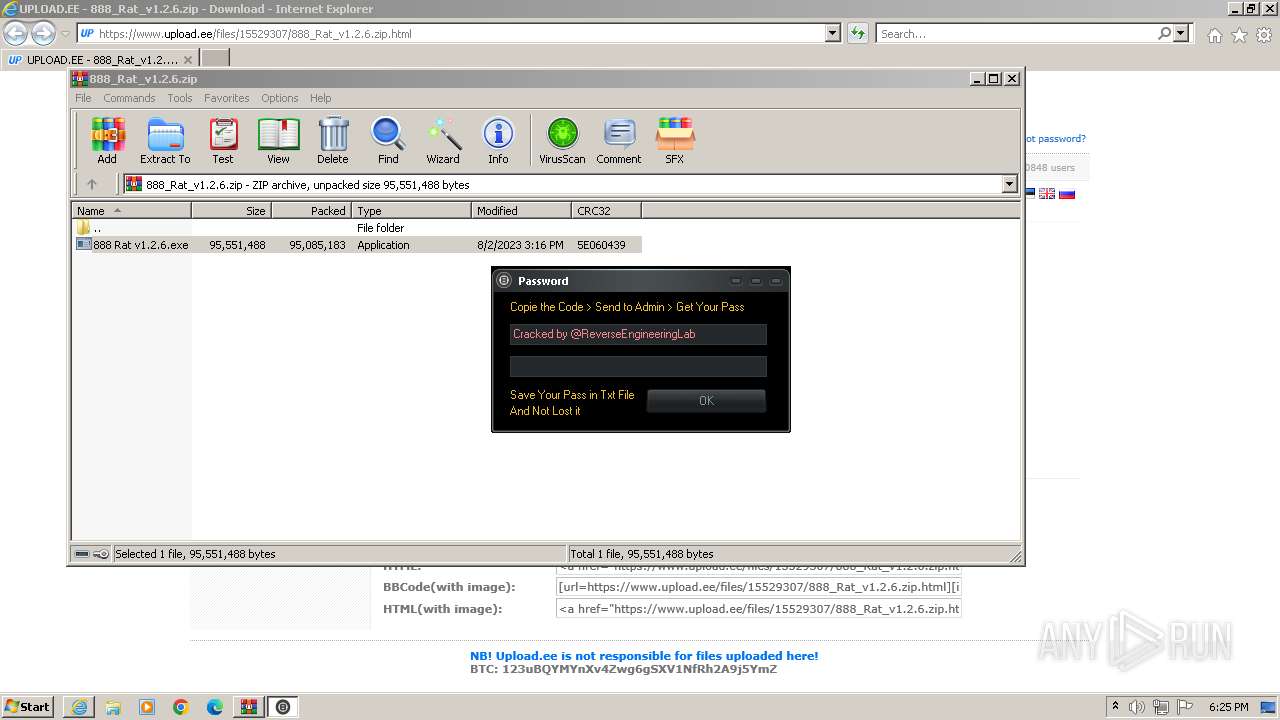This screenshot has height=720, width=1280.
Task: Open Microsoft Edge from the taskbar
Action: point(215,707)
